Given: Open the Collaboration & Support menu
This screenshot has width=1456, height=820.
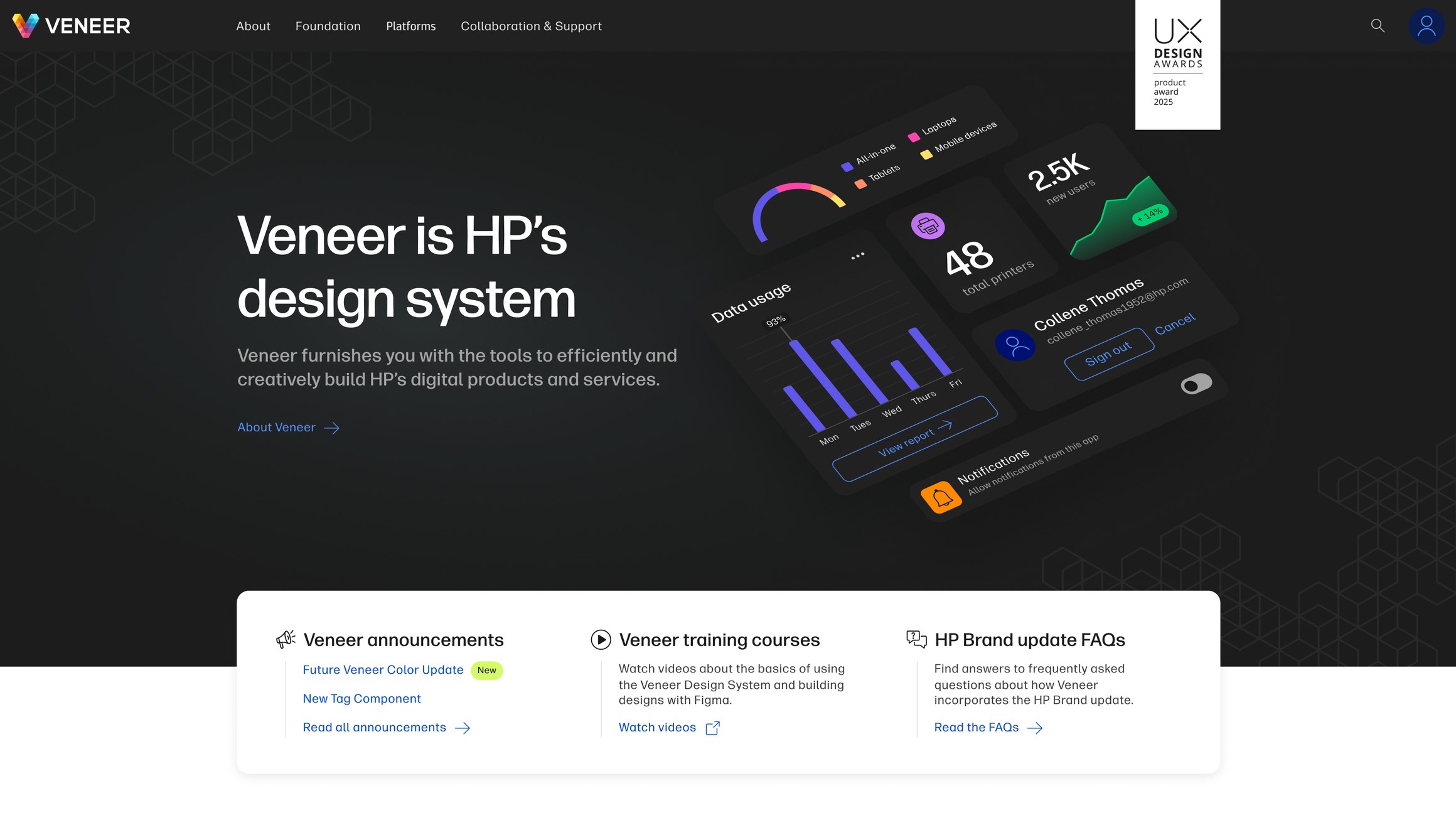Looking at the screenshot, I should point(531,26).
